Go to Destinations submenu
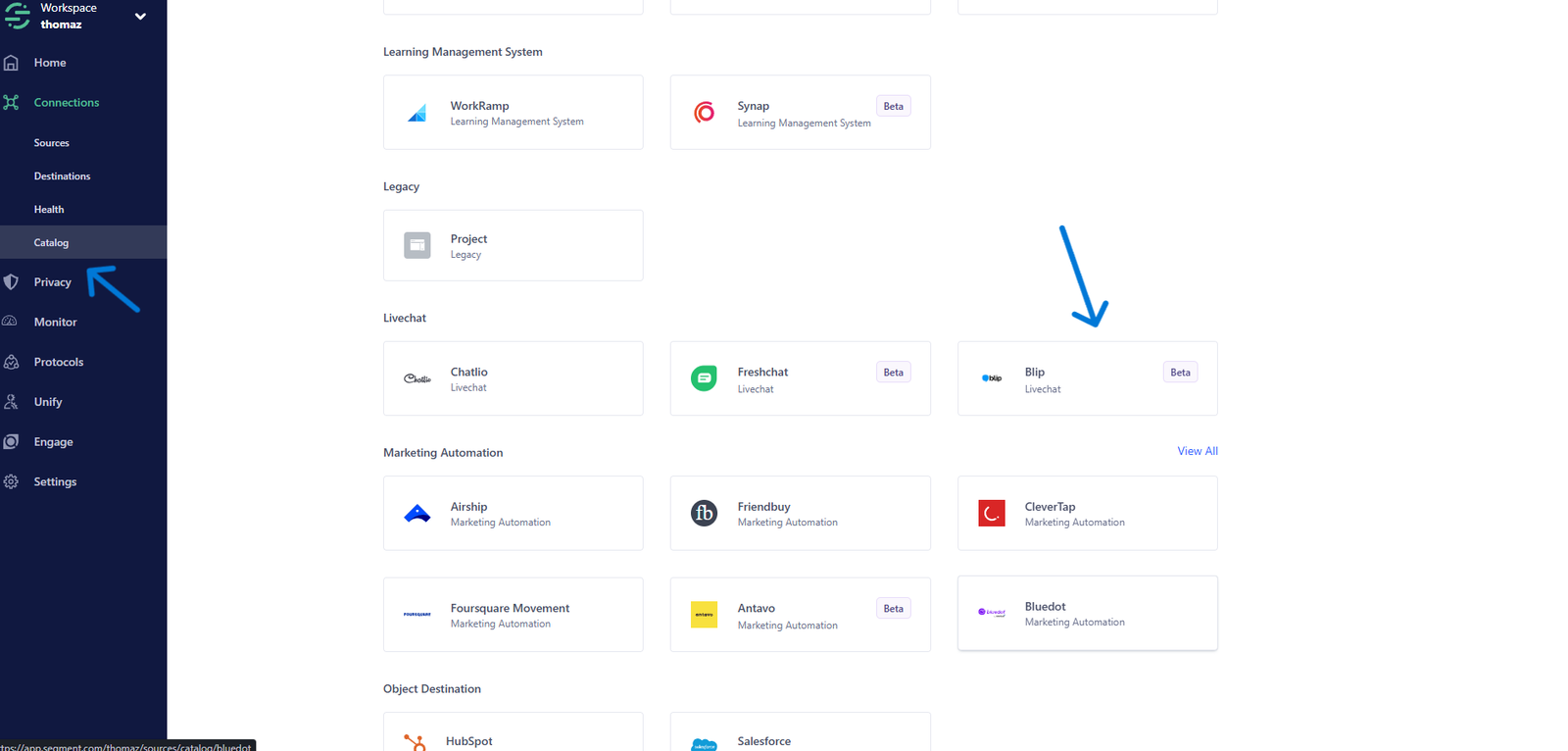 (x=62, y=176)
